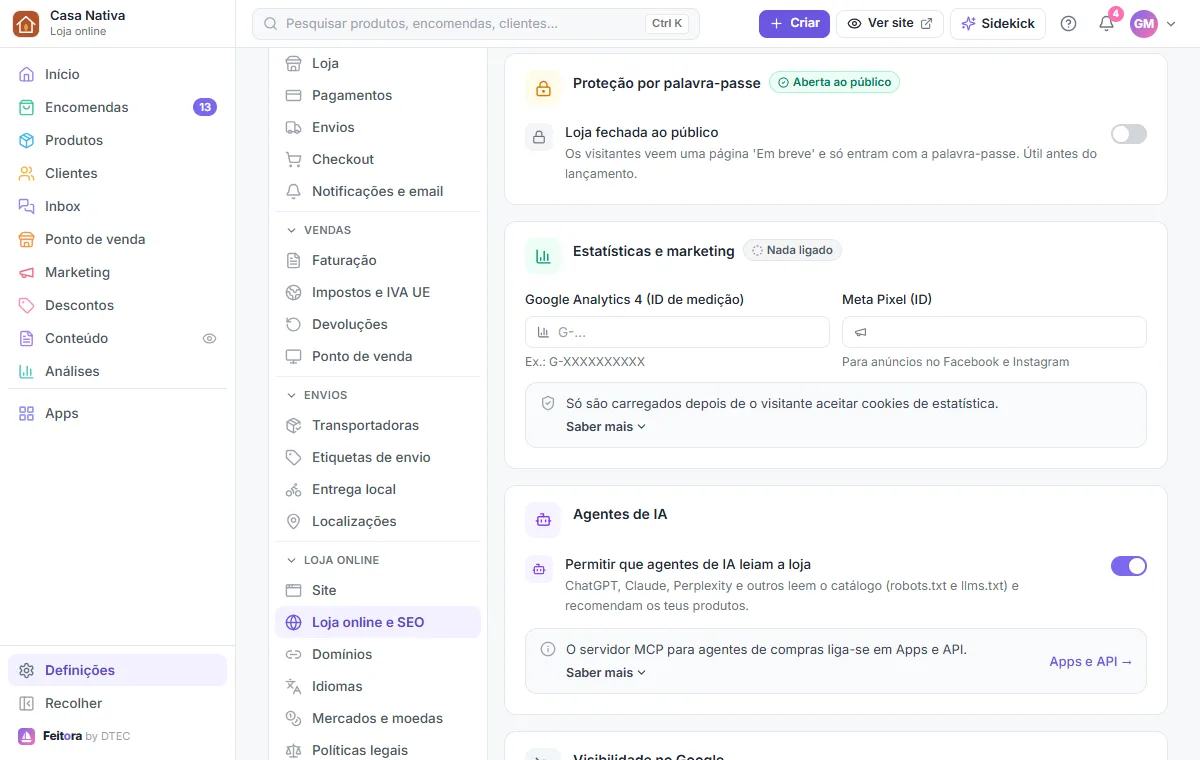Open the help question mark icon

(1068, 24)
